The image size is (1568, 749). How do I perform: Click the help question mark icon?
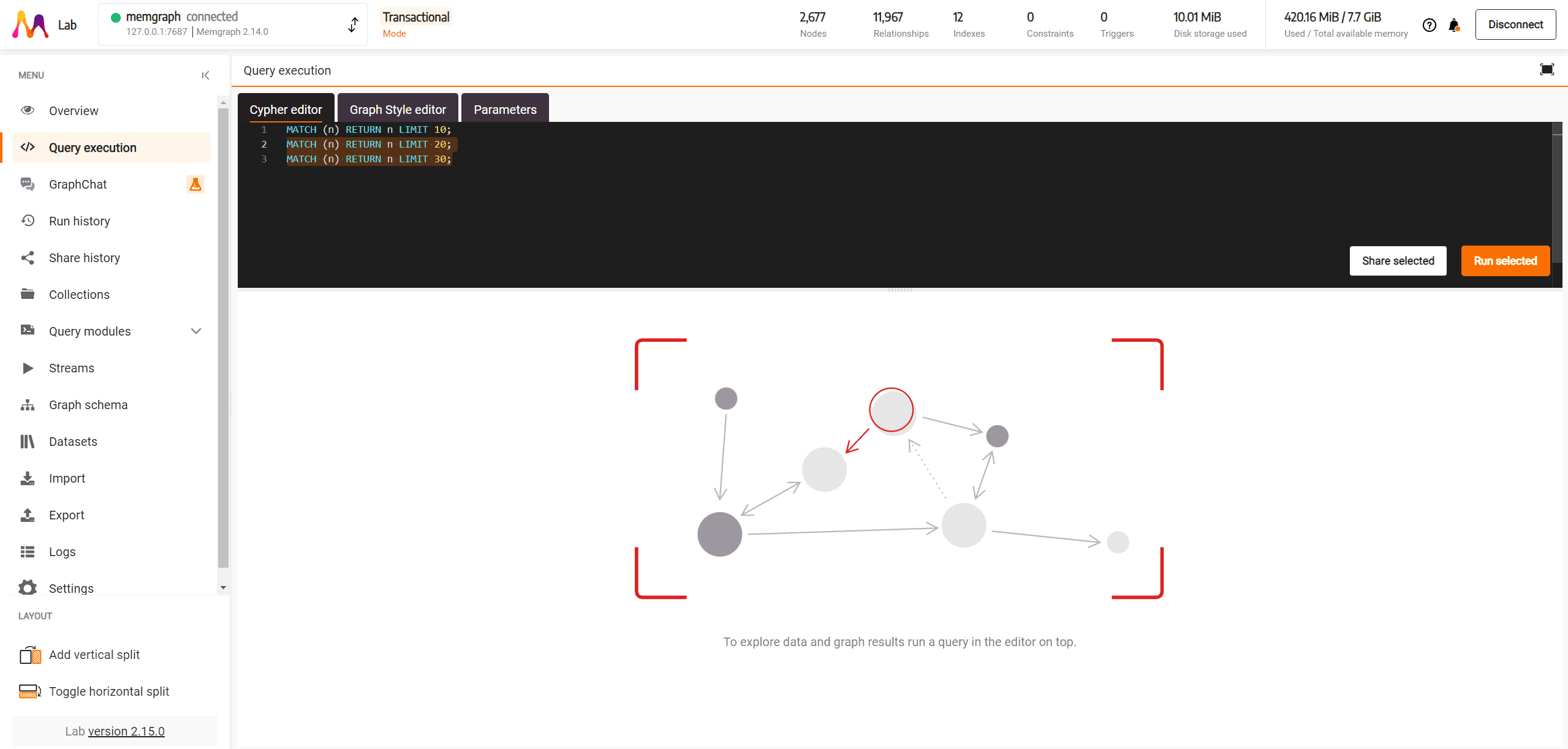[x=1429, y=25]
